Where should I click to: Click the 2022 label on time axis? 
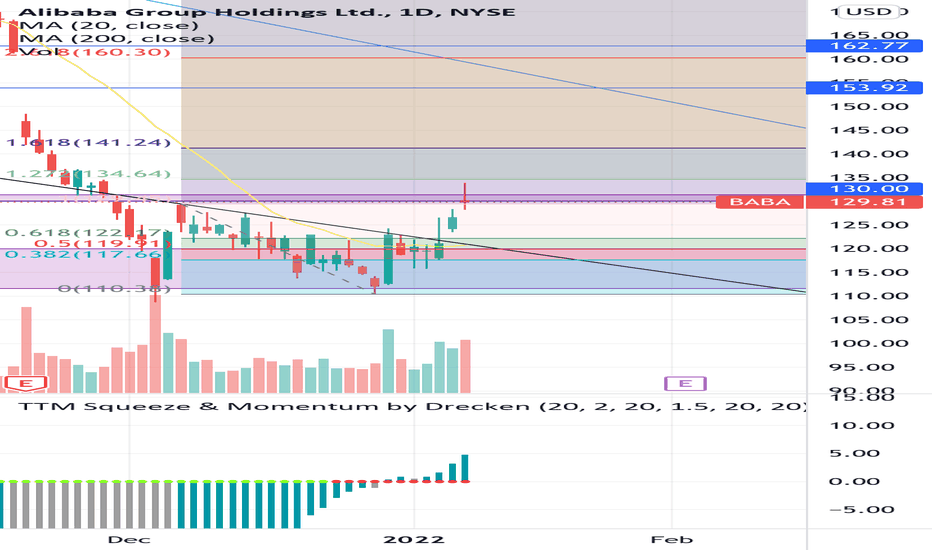[x=414, y=540]
